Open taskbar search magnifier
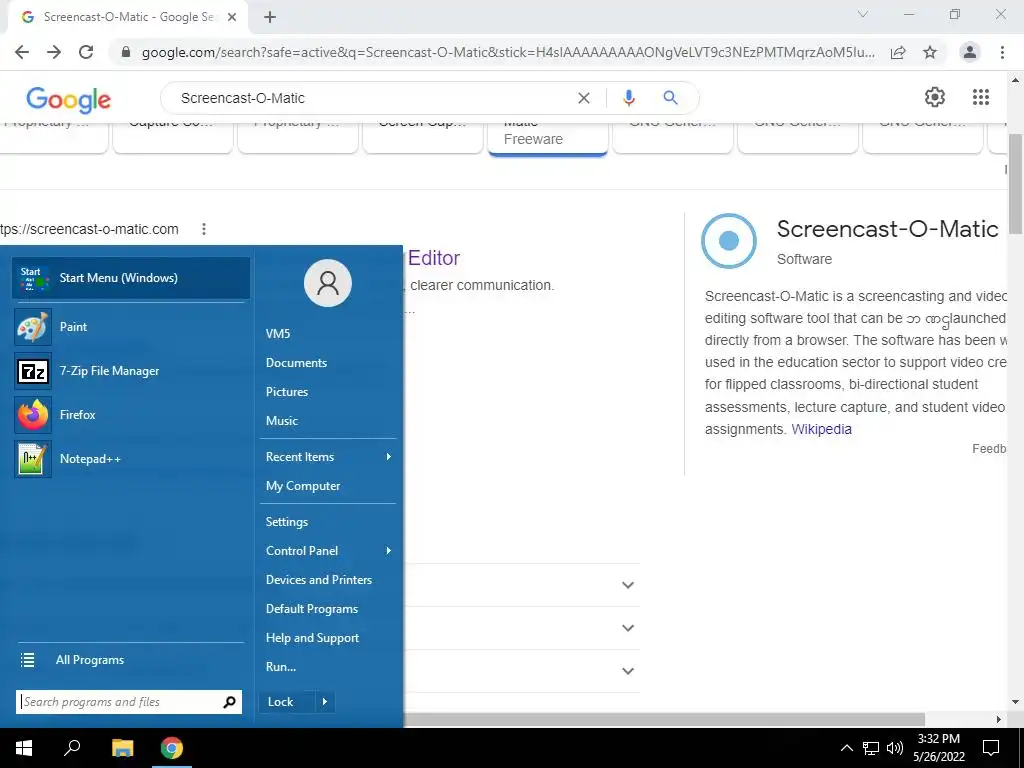 pos(72,747)
